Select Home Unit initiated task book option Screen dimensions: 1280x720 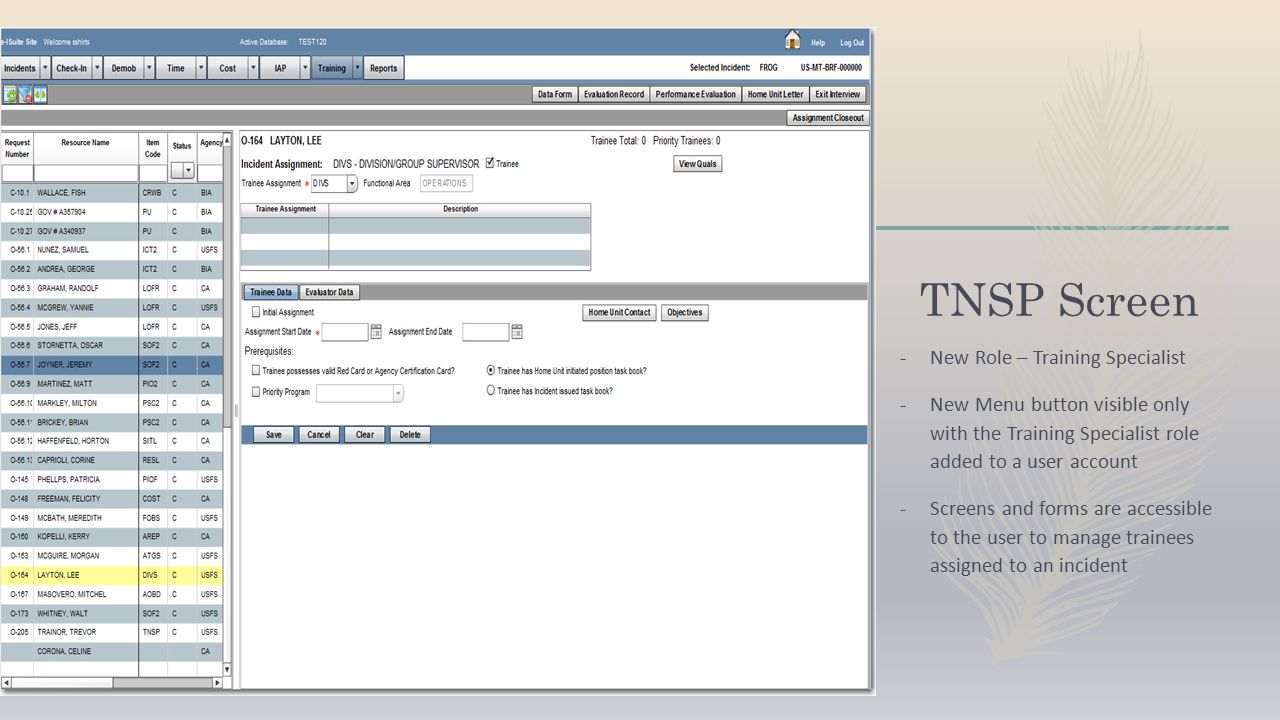(x=491, y=370)
